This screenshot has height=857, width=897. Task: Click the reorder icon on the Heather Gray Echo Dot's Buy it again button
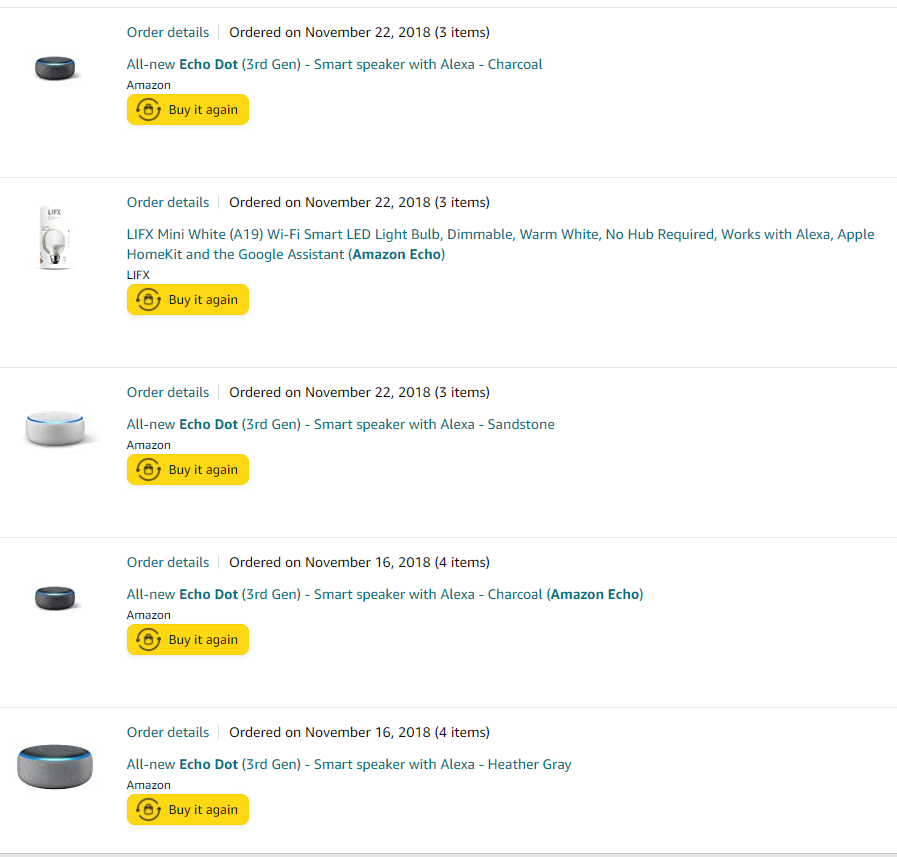coord(148,809)
